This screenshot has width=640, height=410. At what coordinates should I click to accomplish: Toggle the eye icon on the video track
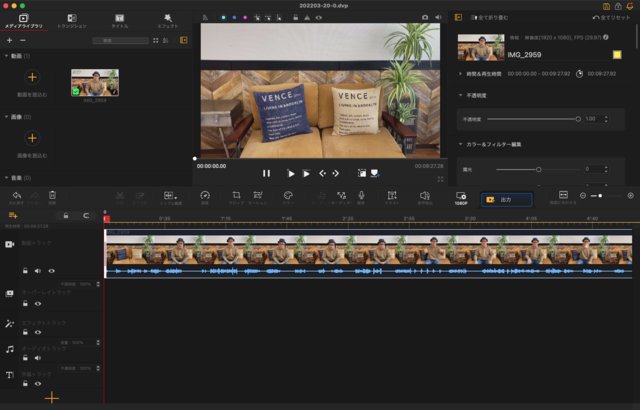pos(52,271)
